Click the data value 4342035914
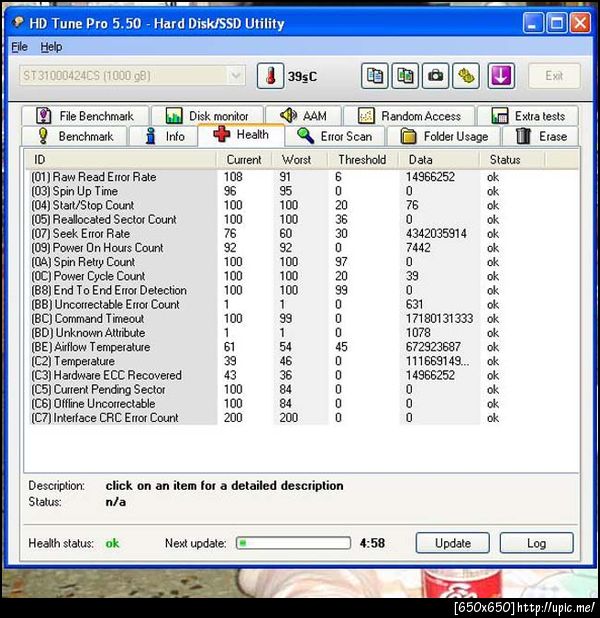 point(436,234)
